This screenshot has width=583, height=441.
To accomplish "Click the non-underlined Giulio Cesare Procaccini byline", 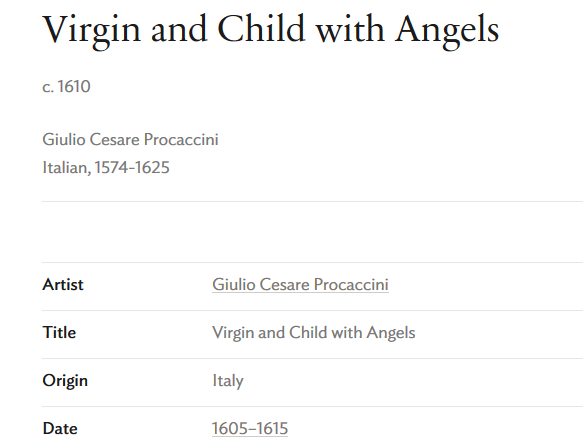I will (131, 139).
